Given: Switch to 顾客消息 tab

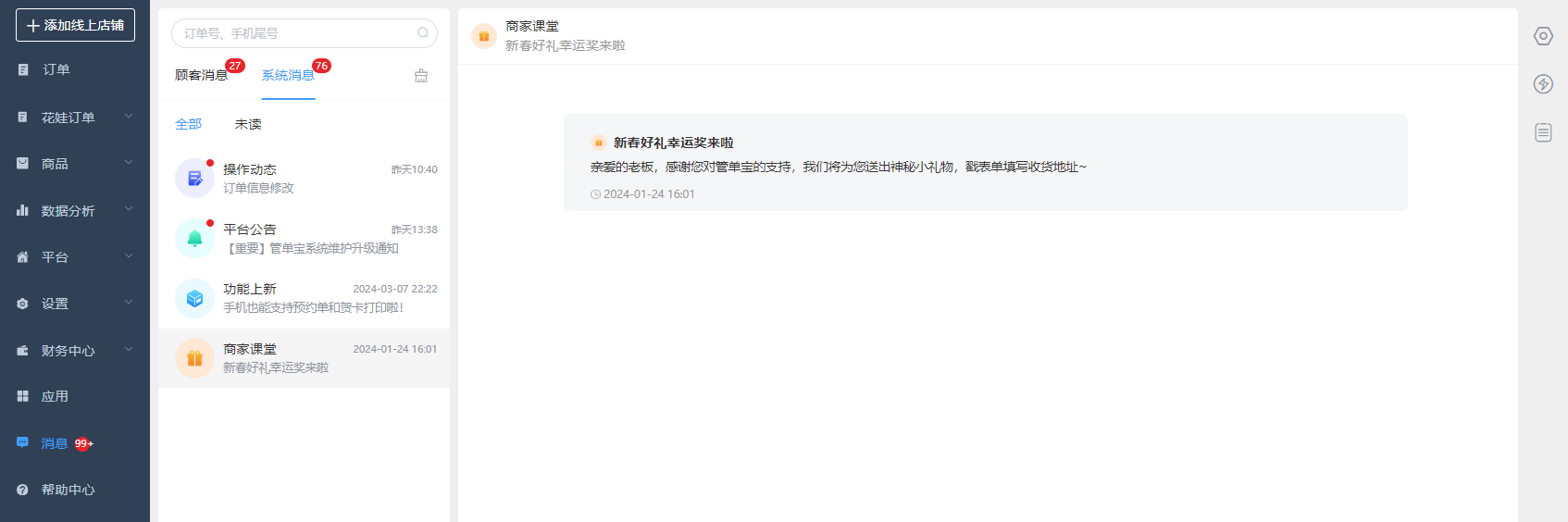Looking at the screenshot, I should 201,76.
